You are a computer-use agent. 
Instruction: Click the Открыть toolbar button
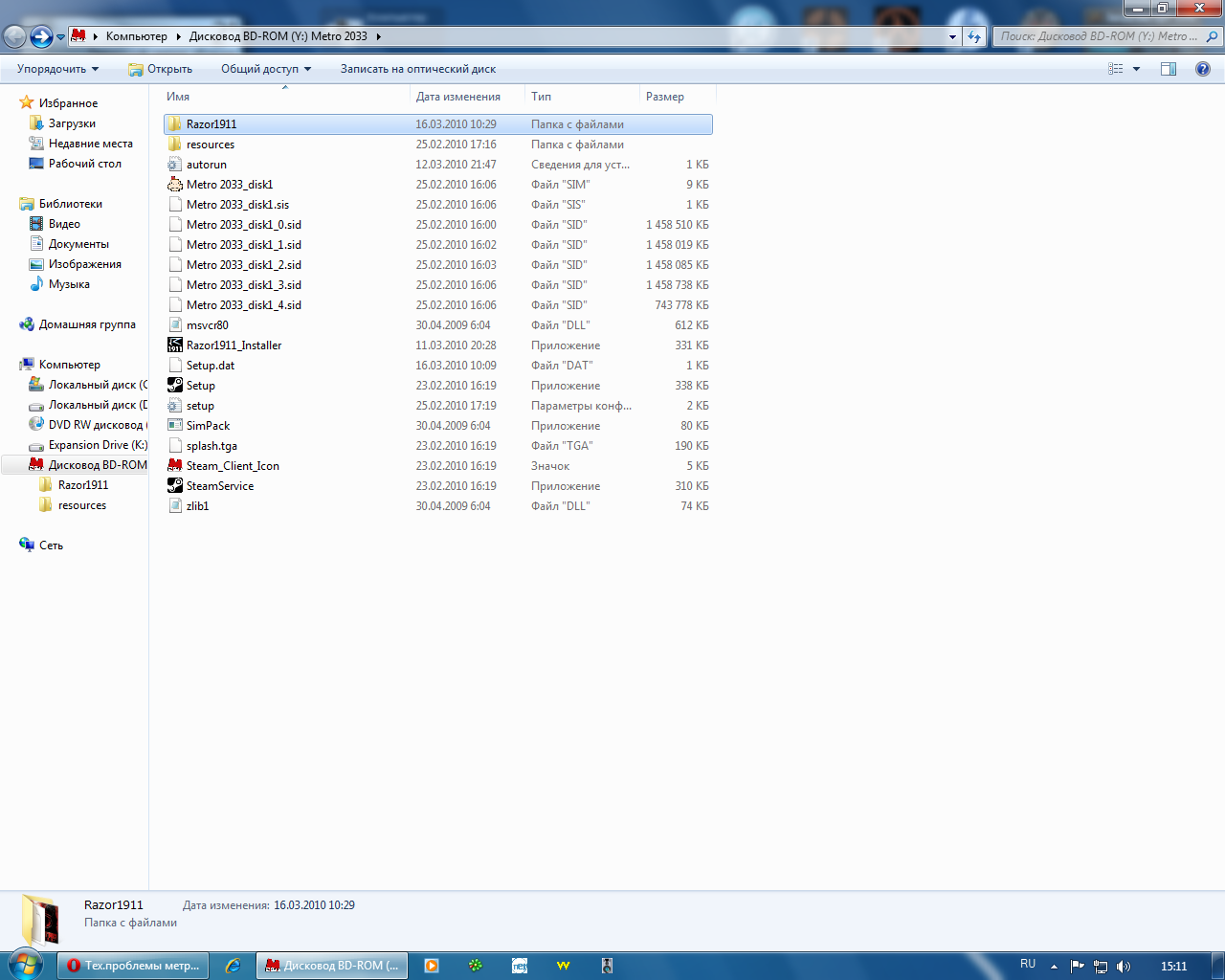[x=160, y=69]
